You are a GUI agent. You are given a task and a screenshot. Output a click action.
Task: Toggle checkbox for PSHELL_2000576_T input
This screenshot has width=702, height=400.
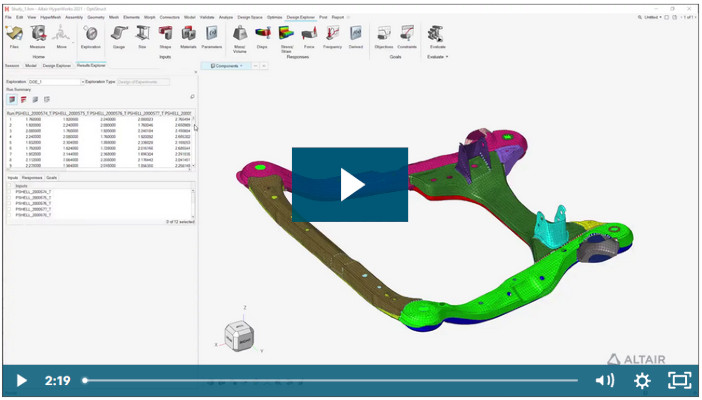(x=10, y=203)
